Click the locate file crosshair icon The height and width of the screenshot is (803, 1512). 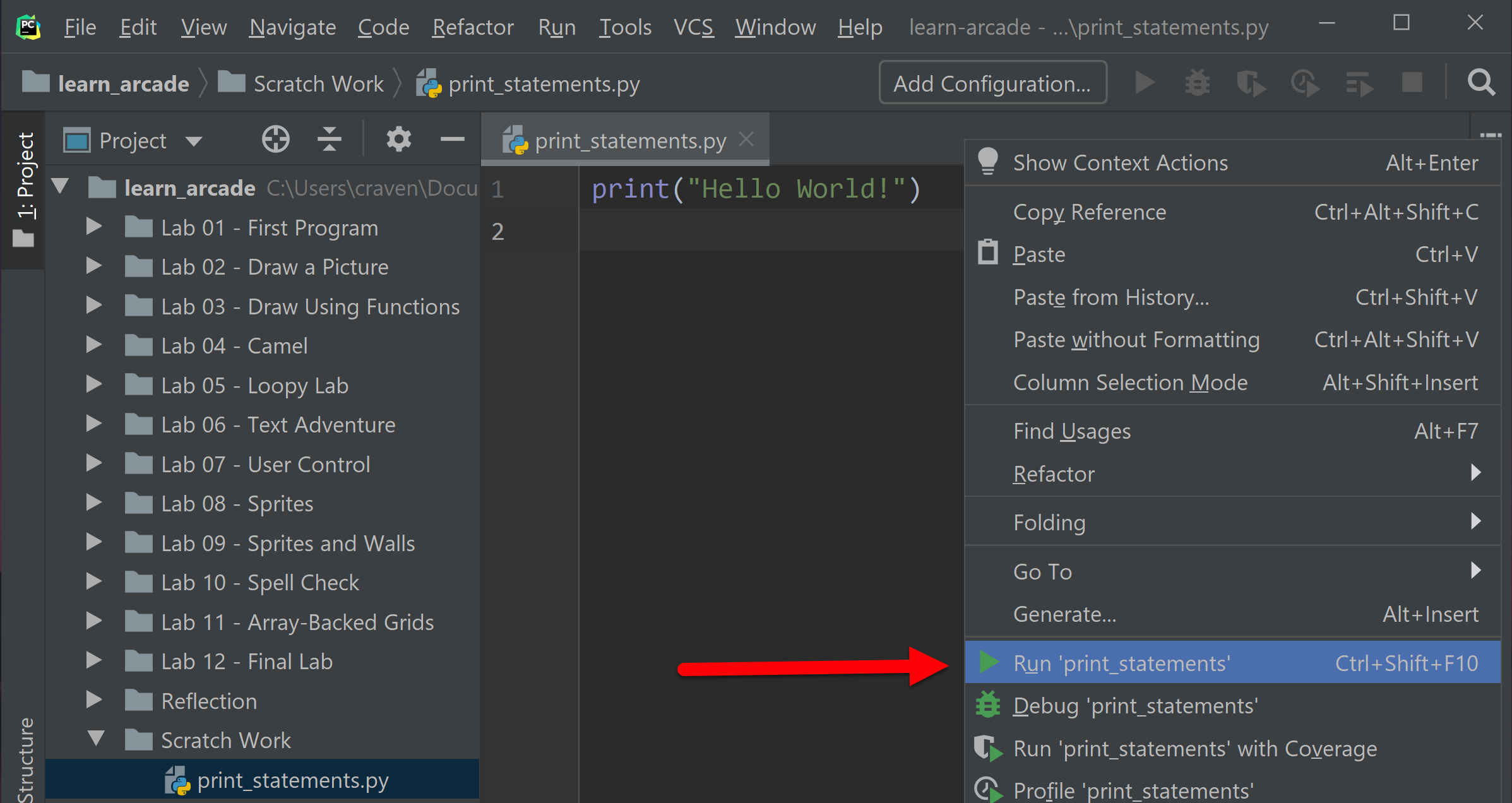275,139
